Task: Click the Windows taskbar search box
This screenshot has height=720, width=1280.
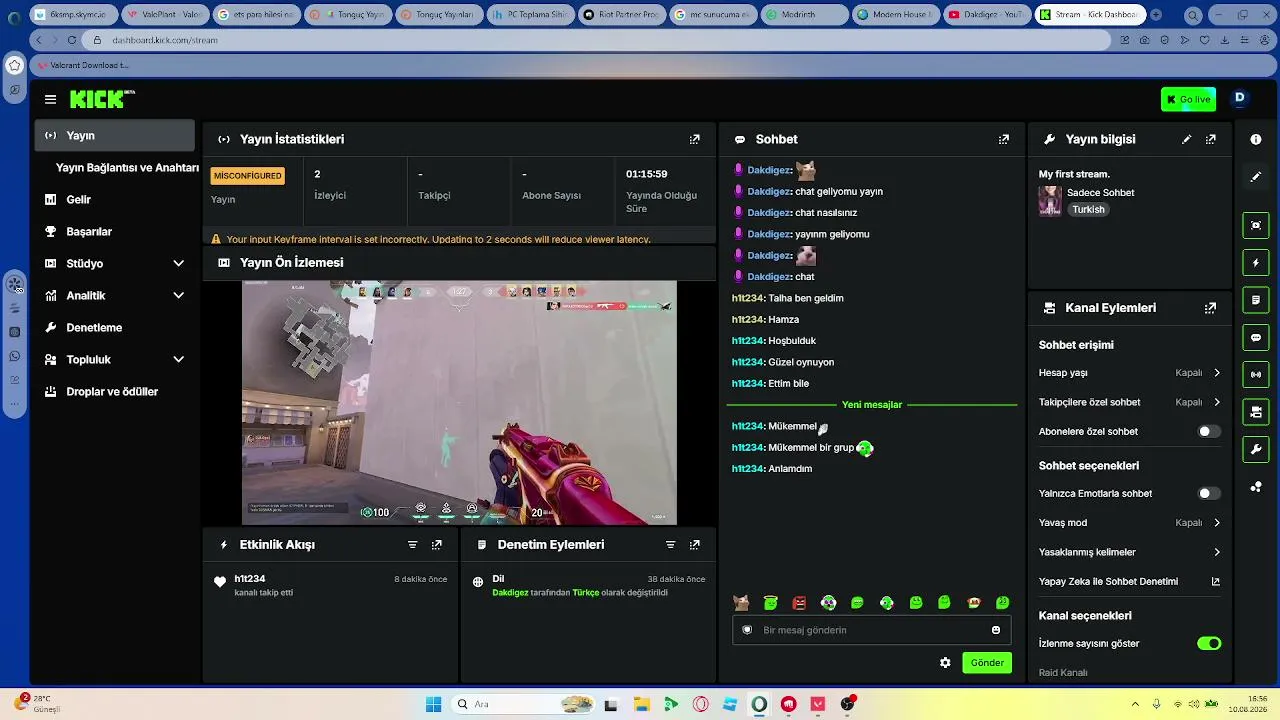Action: tap(522, 704)
